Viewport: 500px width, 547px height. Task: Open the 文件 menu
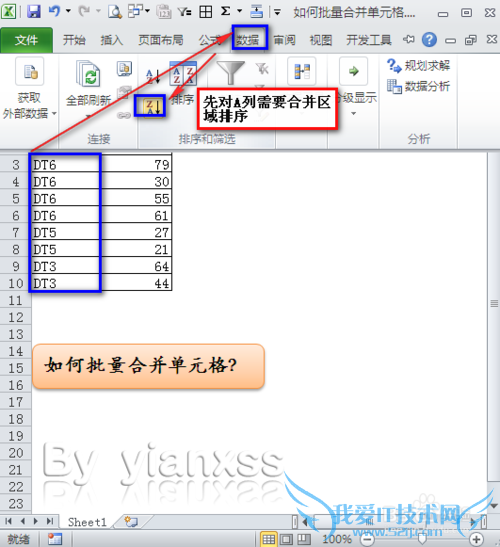(27, 40)
